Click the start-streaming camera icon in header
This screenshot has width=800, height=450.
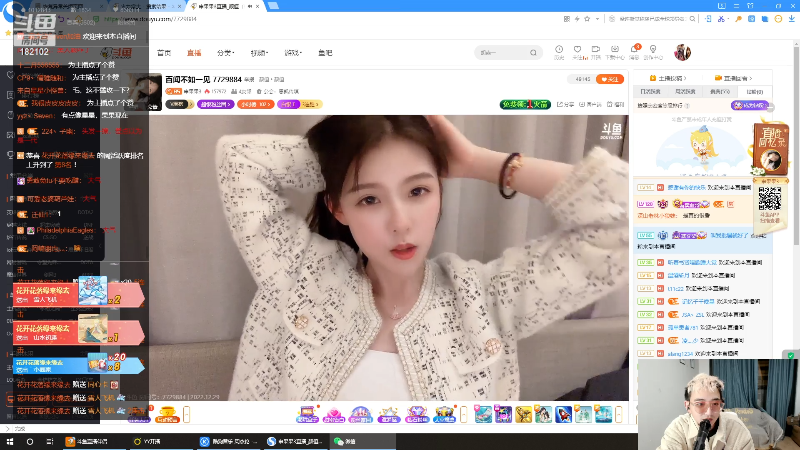(595, 49)
